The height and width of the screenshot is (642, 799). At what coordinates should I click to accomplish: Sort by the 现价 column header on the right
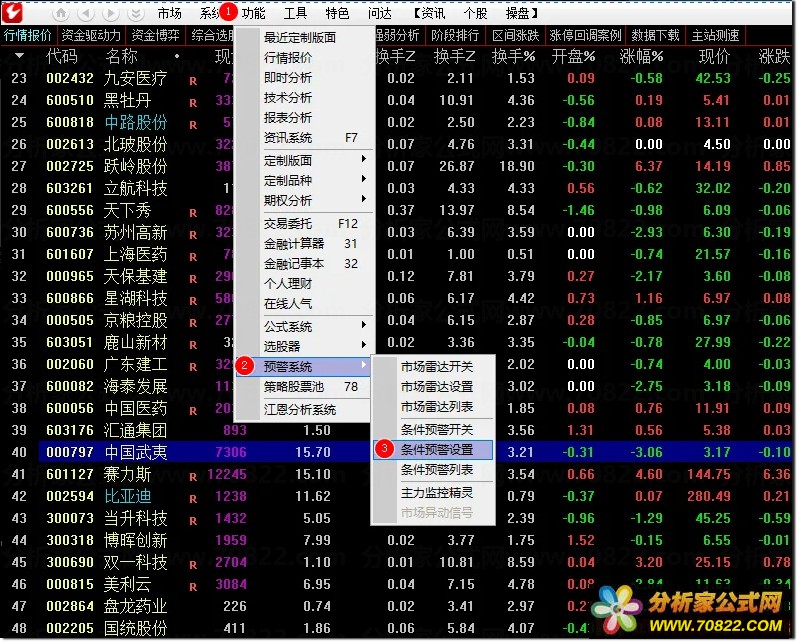[x=714, y=56]
